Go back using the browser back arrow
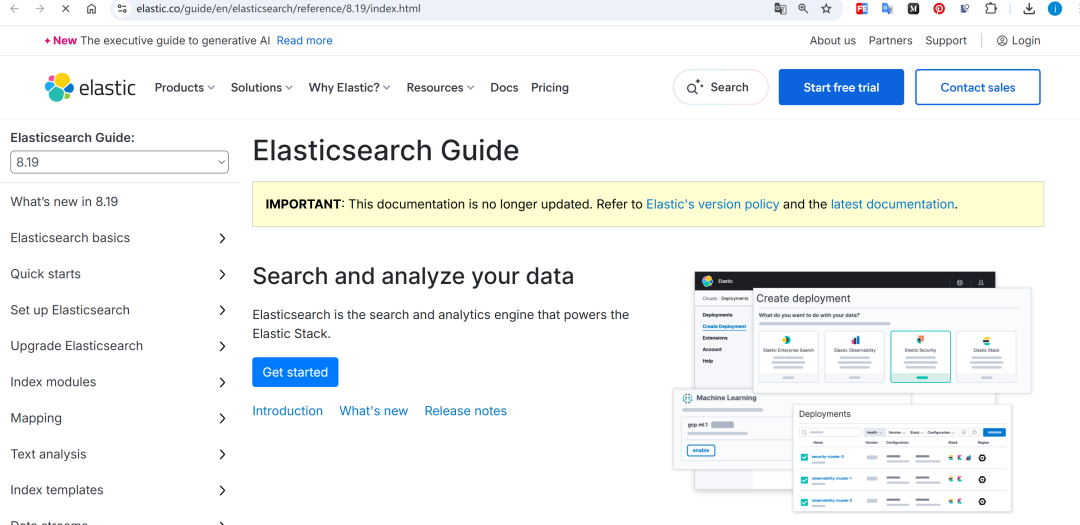 click(x=14, y=9)
